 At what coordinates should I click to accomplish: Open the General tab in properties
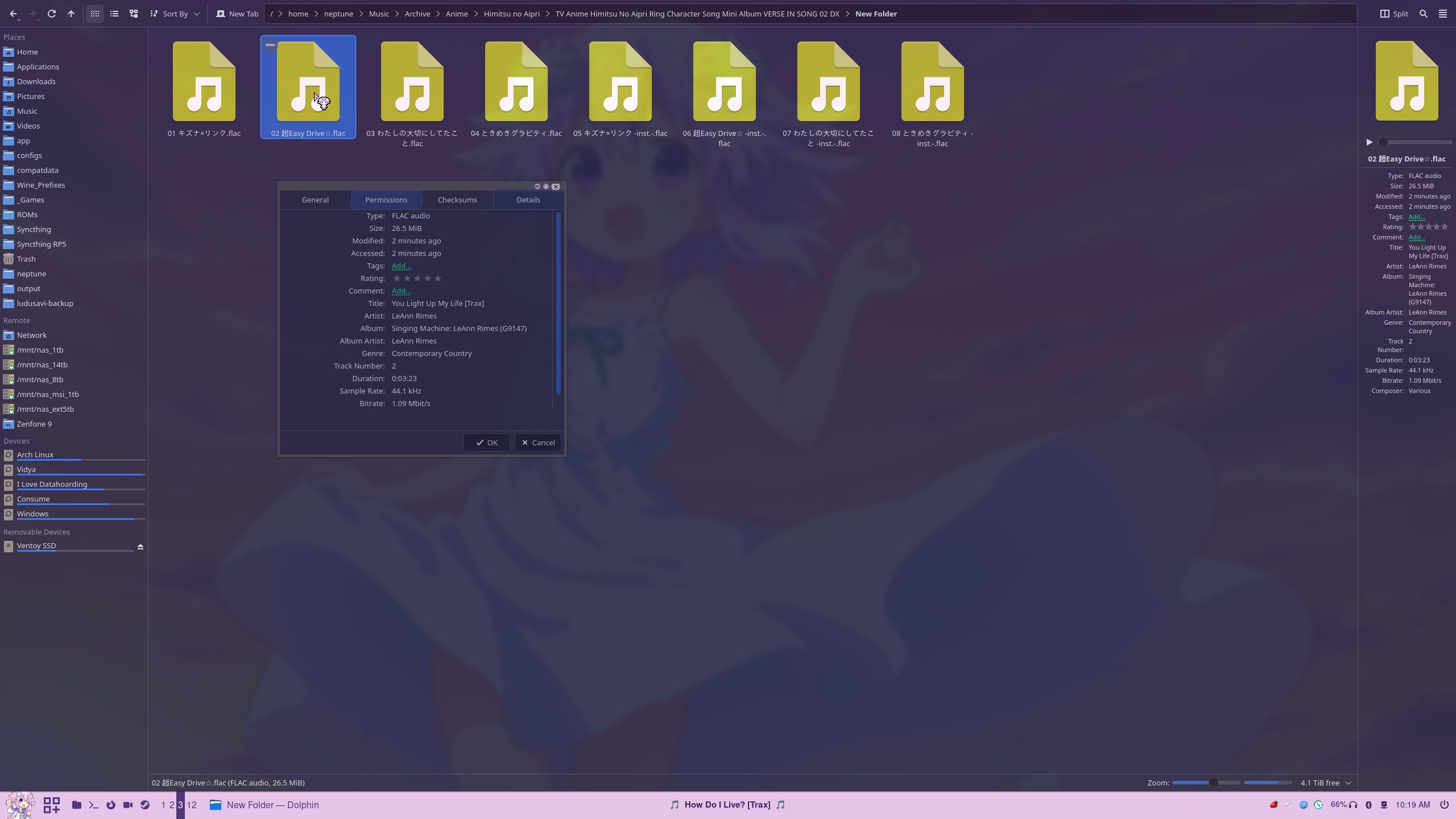pyautogui.click(x=315, y=200)
